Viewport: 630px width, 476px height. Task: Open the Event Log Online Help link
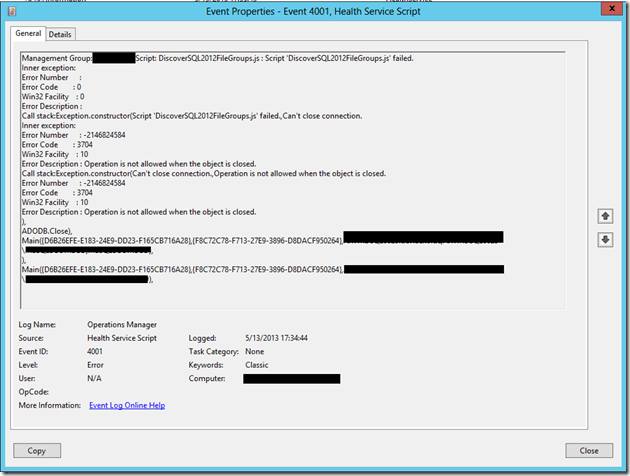[127, 405]
